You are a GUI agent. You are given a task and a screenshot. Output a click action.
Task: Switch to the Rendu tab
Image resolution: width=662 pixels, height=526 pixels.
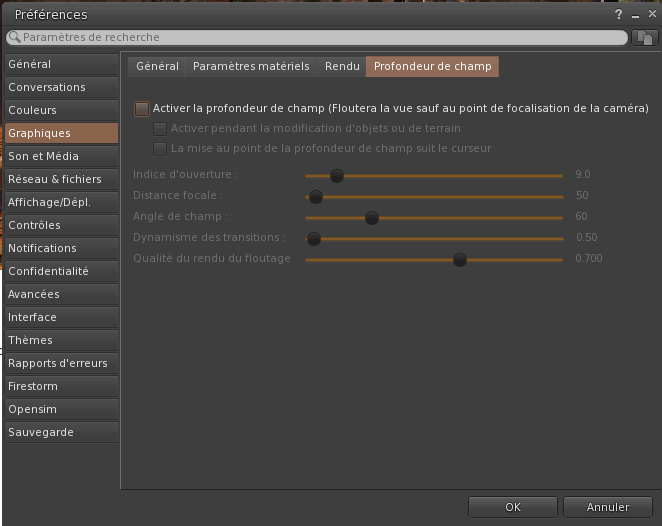[x=342, y=66]
